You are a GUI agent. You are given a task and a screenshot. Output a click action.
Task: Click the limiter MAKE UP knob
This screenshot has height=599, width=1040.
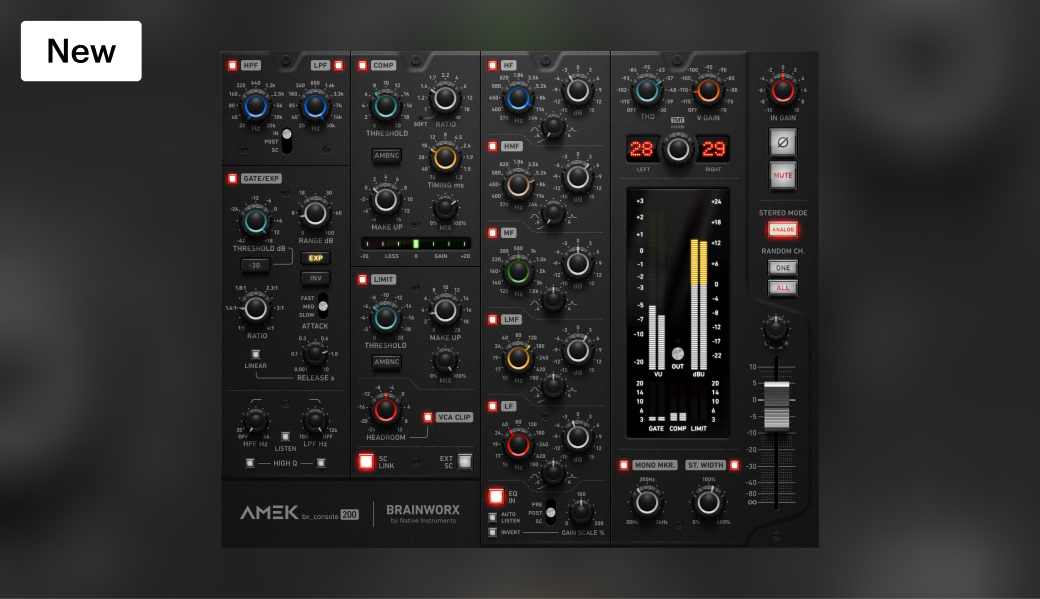pos(445,310)
